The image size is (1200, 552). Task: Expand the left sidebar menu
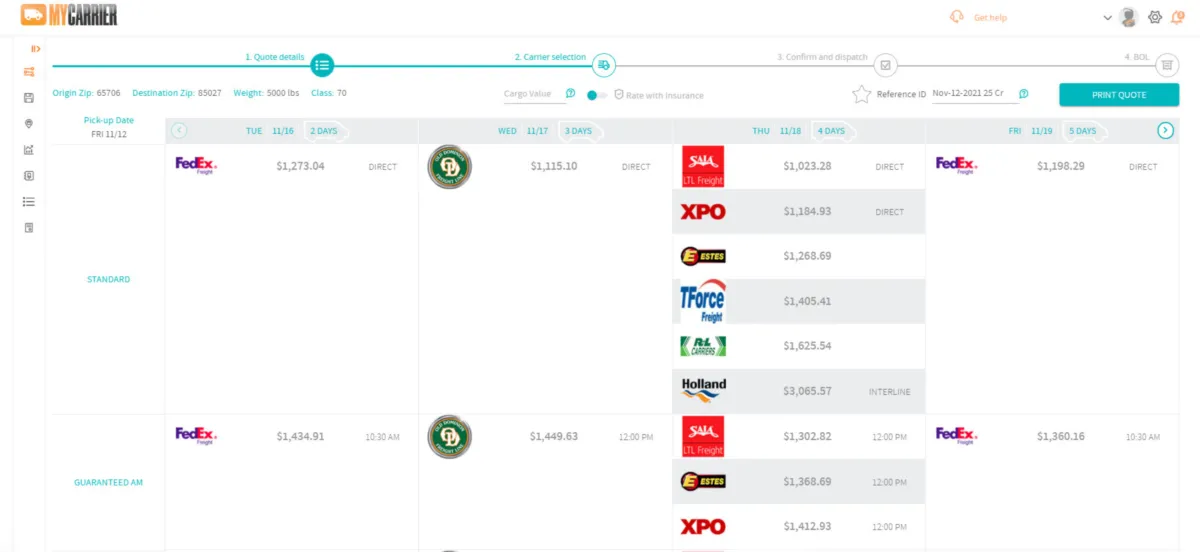(35, 48)
